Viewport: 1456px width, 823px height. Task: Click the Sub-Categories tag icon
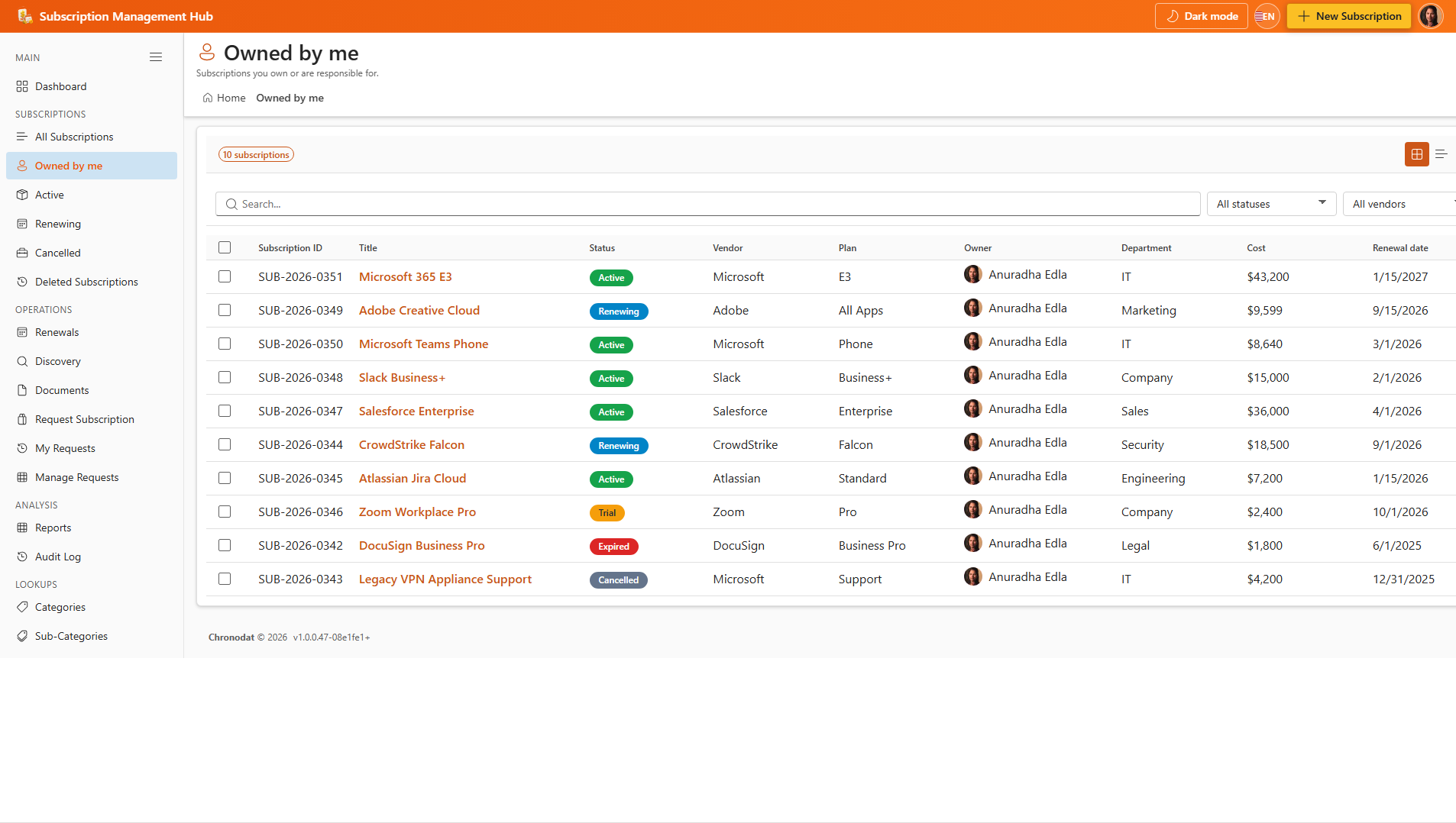coord(22,636)
